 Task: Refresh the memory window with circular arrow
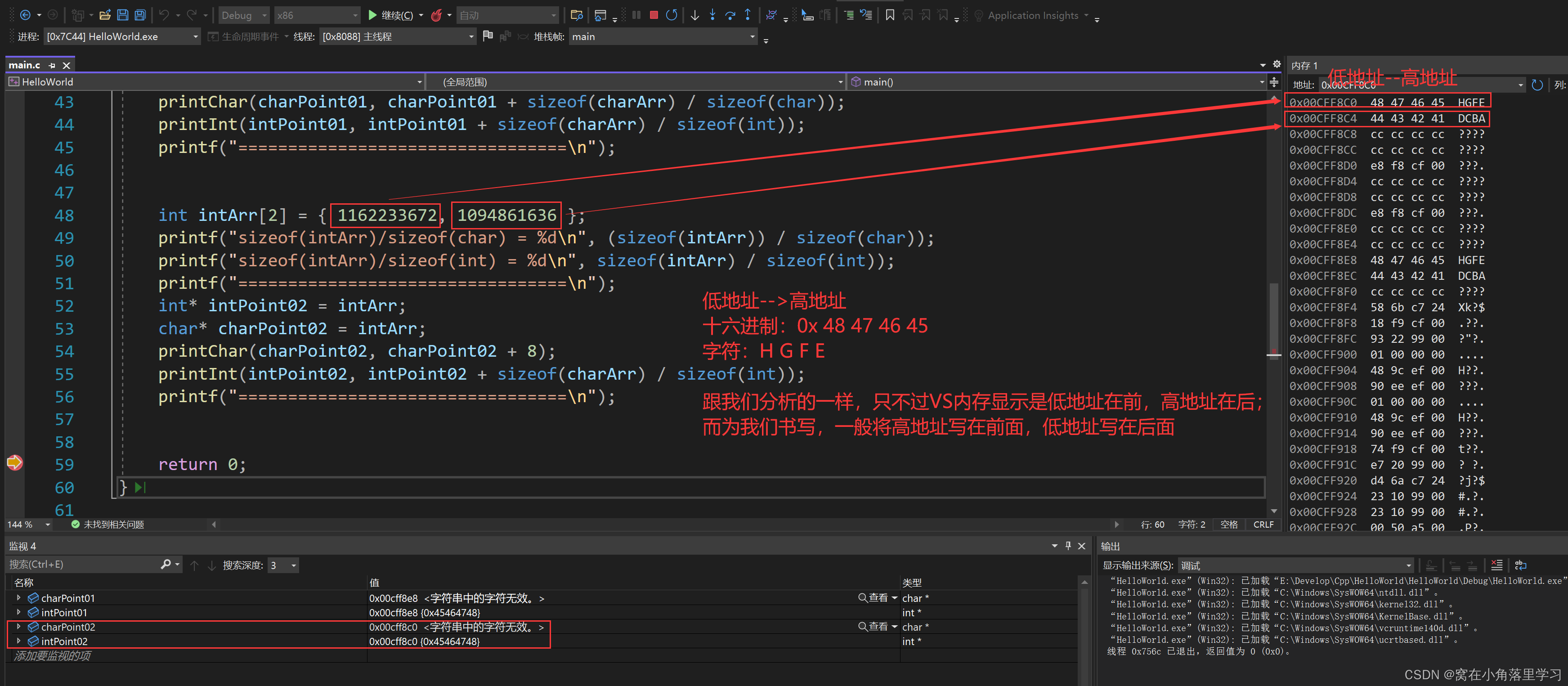point(1537,85)
